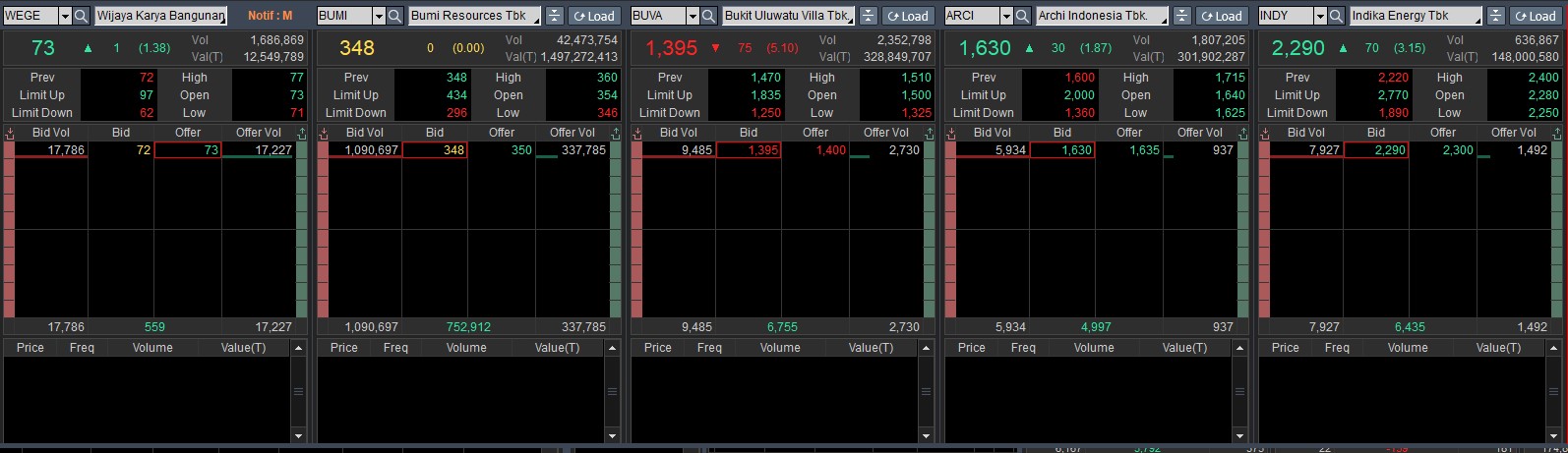This screenshot has height=453, width=1568.
Task: Click Load button in the ARCI panel
Action: pyautogui.click(x=1221, y=16)
